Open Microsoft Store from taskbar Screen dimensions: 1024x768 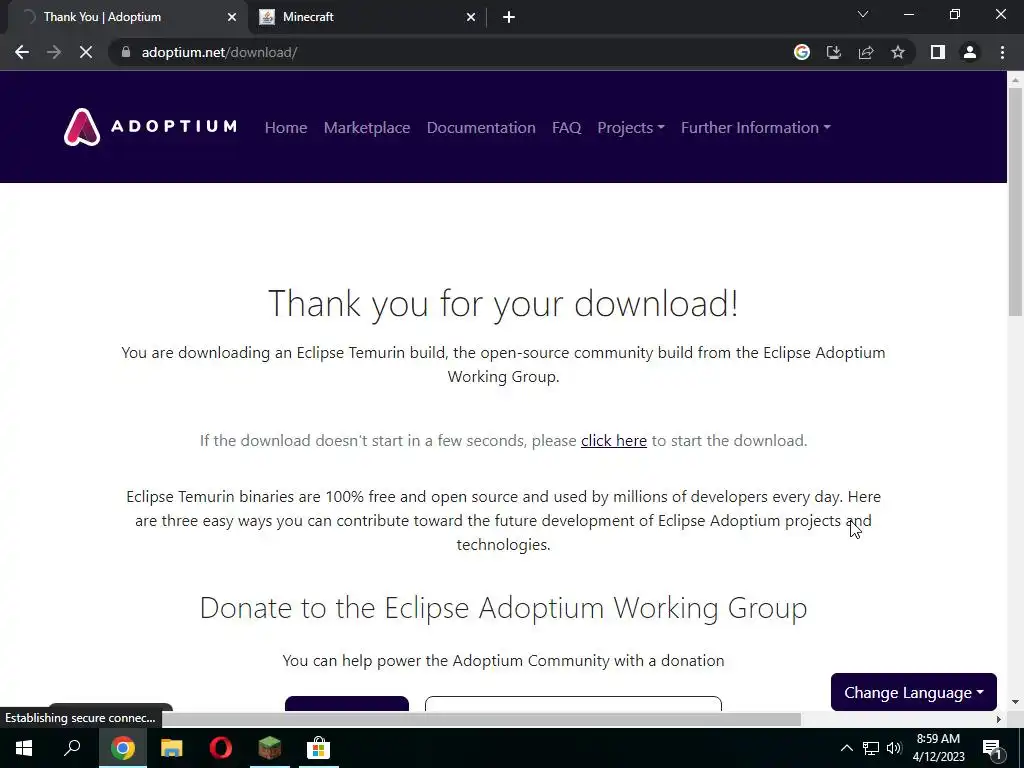coord(318,748)
